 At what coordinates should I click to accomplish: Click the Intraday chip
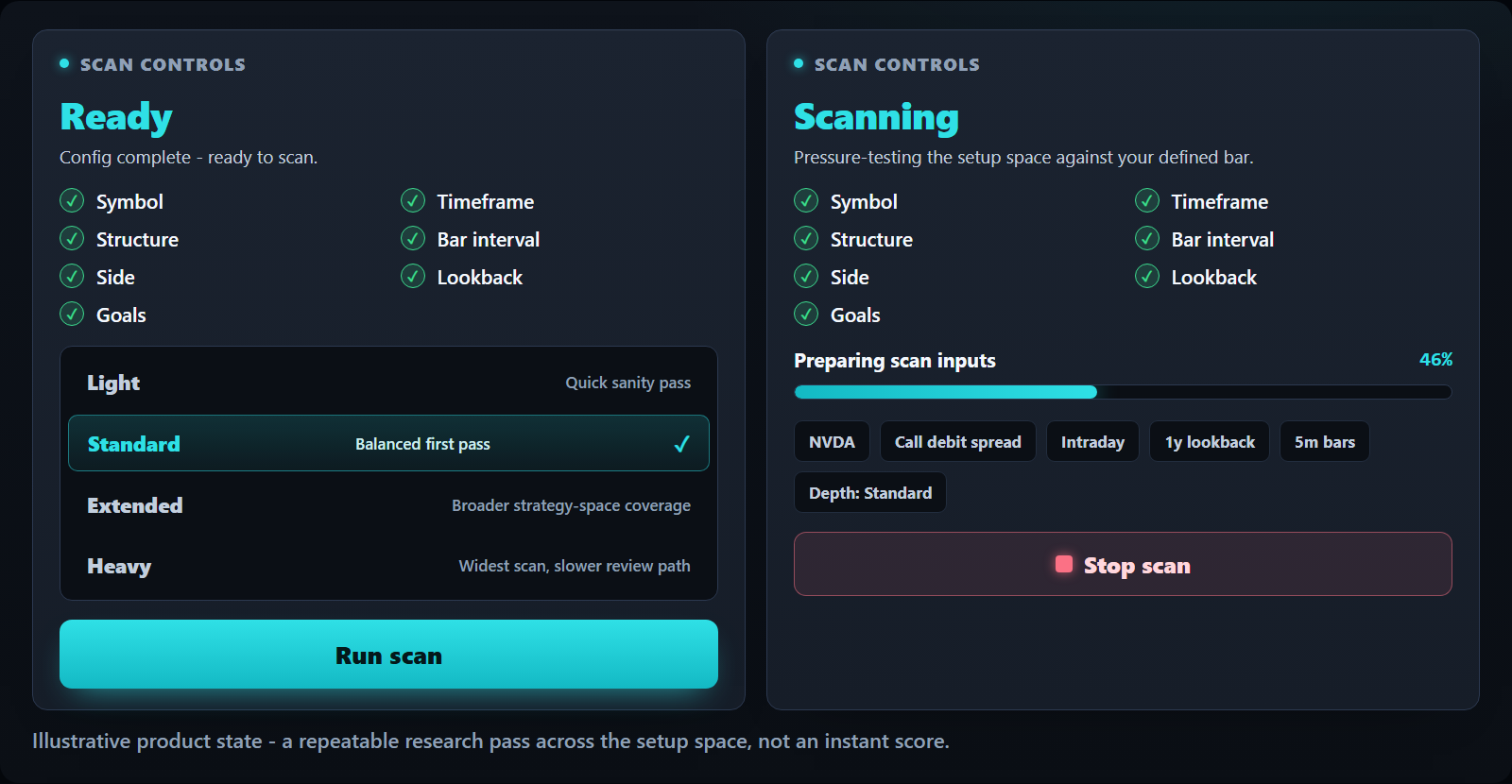pyautogui.click(x=1092, y=441)
